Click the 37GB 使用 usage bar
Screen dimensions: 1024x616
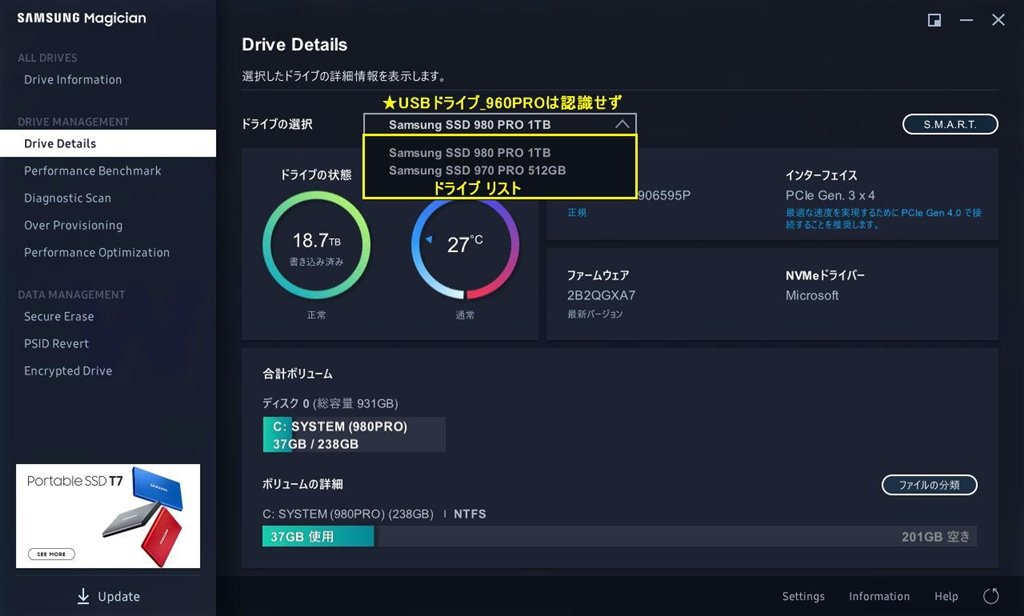tap(318, 536)
